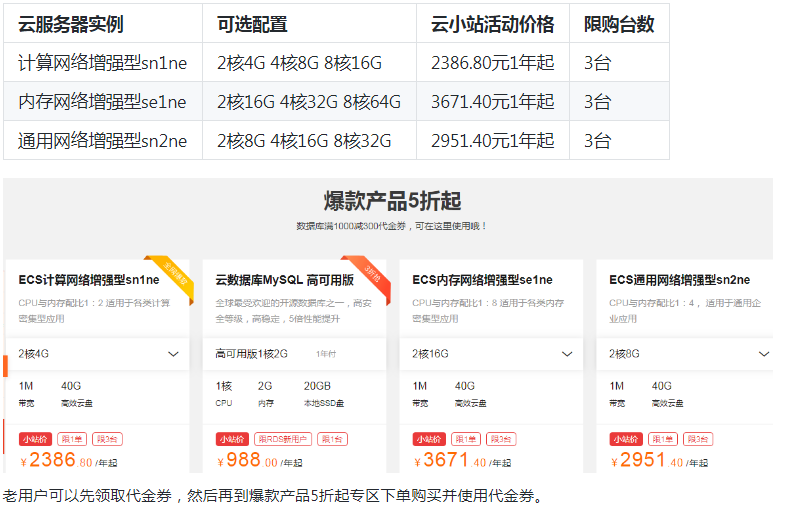Click the 20GB 本地SSD盘 spec
The width and height of the screenshot is (797, 508).
tap(324, 394)
